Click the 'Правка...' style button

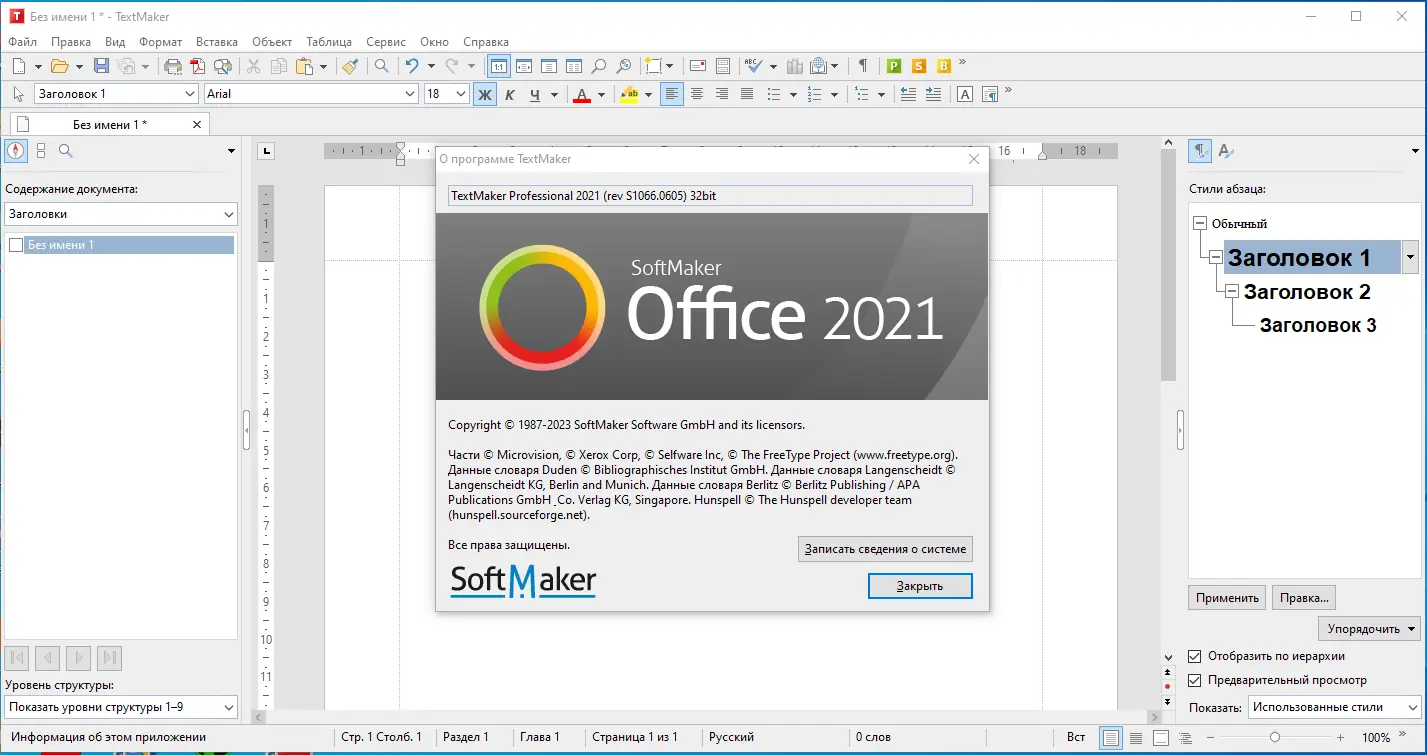(x=1305, y=598)
